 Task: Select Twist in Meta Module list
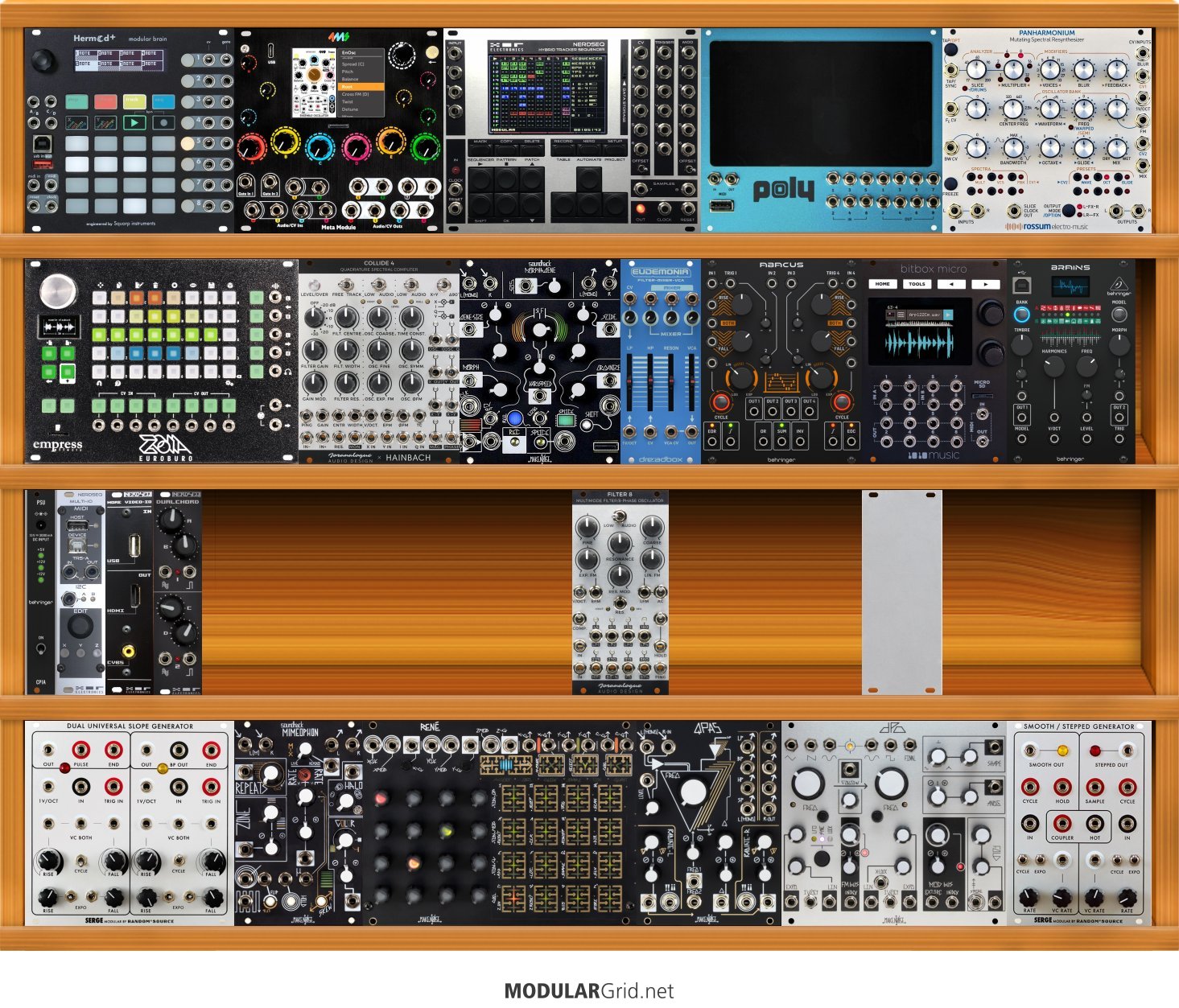click(x=347, y=102)
